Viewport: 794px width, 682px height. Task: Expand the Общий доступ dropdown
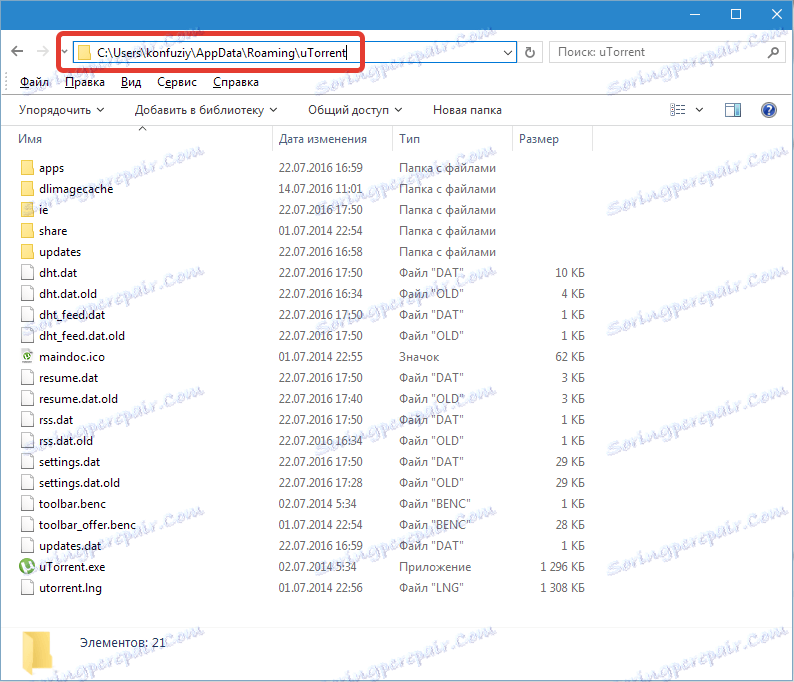[x=355, y=110]
